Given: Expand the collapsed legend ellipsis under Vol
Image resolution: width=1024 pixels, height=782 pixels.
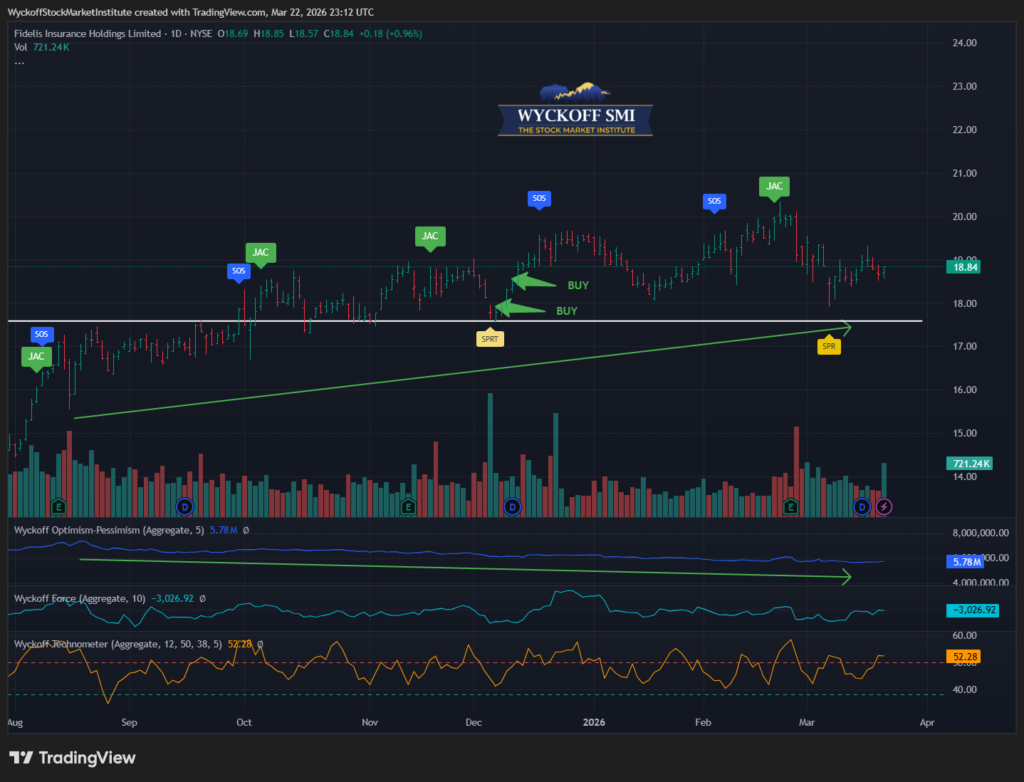Looking at the screenshot, I should coord(19,62).
